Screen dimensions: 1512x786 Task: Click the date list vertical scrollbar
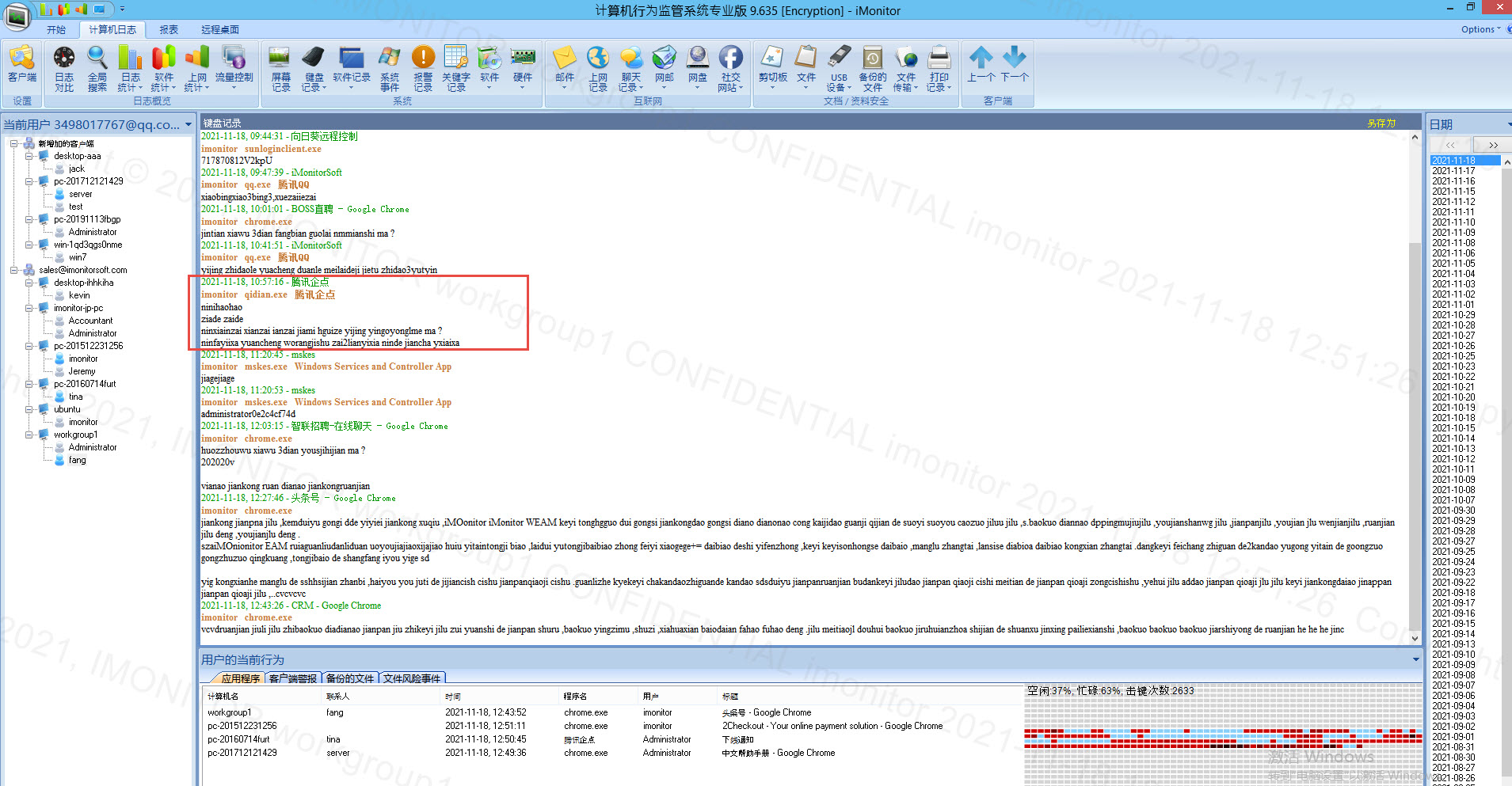click(1506, 470)
